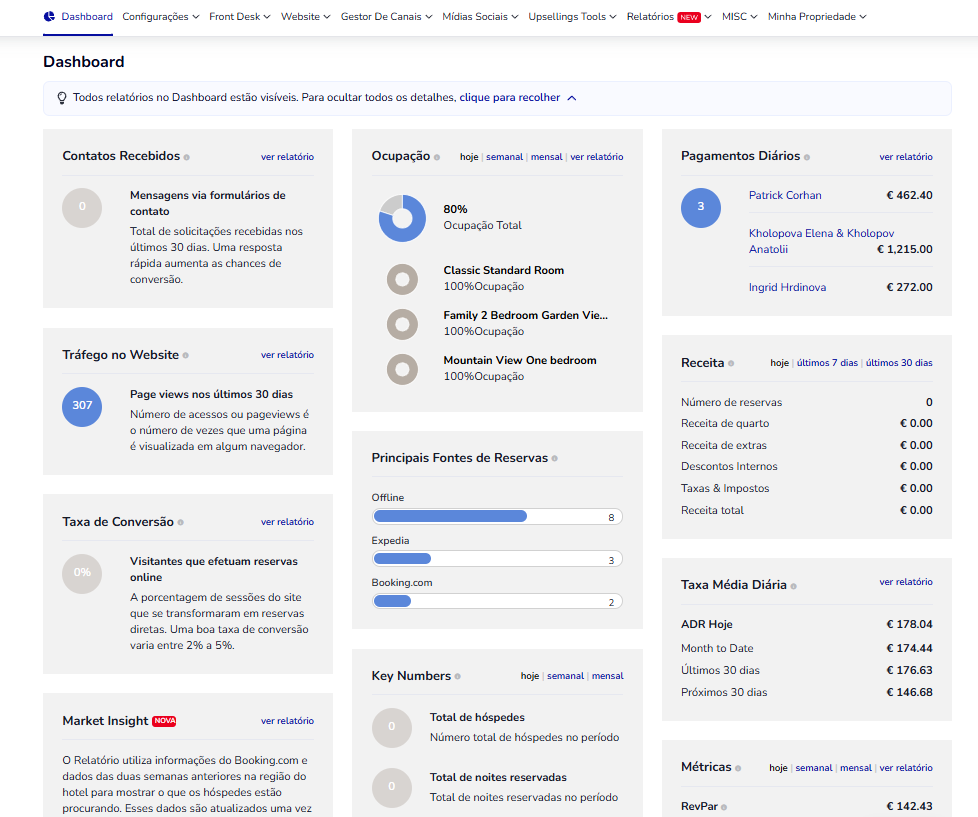Click info dot beside Pagamentos Diários
Viewport: 978px width, 817px height.
(807, 157)
